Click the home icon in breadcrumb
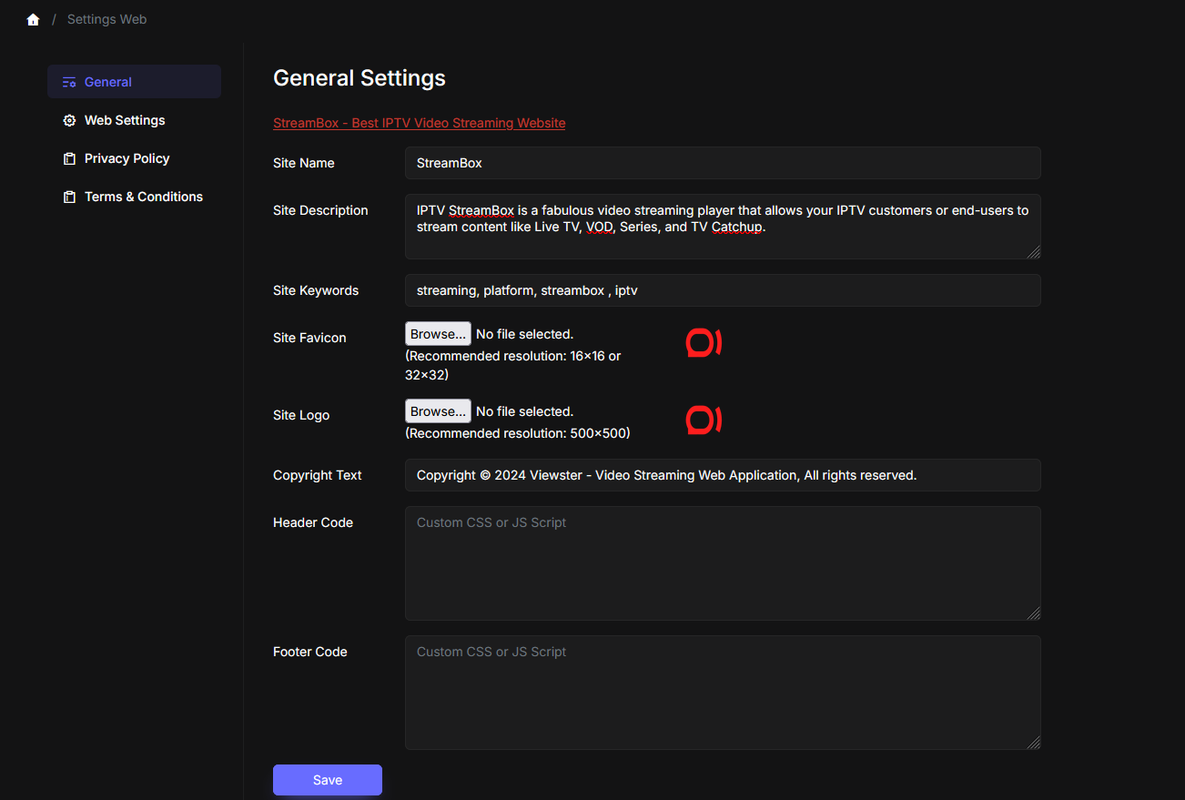 pyautogui.click(x=33, y=20)
